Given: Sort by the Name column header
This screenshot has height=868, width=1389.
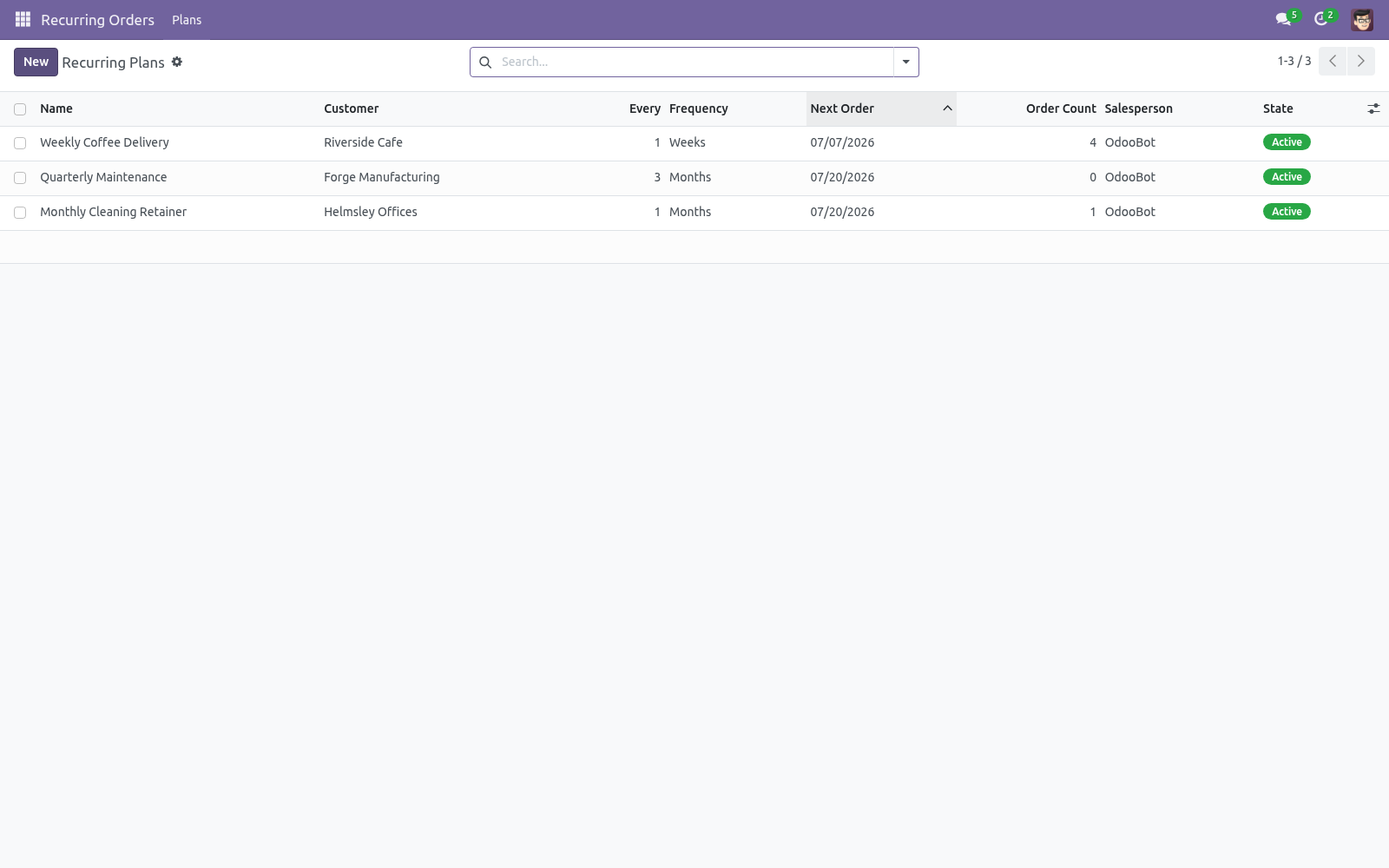Looking at the screenshot, I should [56, 108].
